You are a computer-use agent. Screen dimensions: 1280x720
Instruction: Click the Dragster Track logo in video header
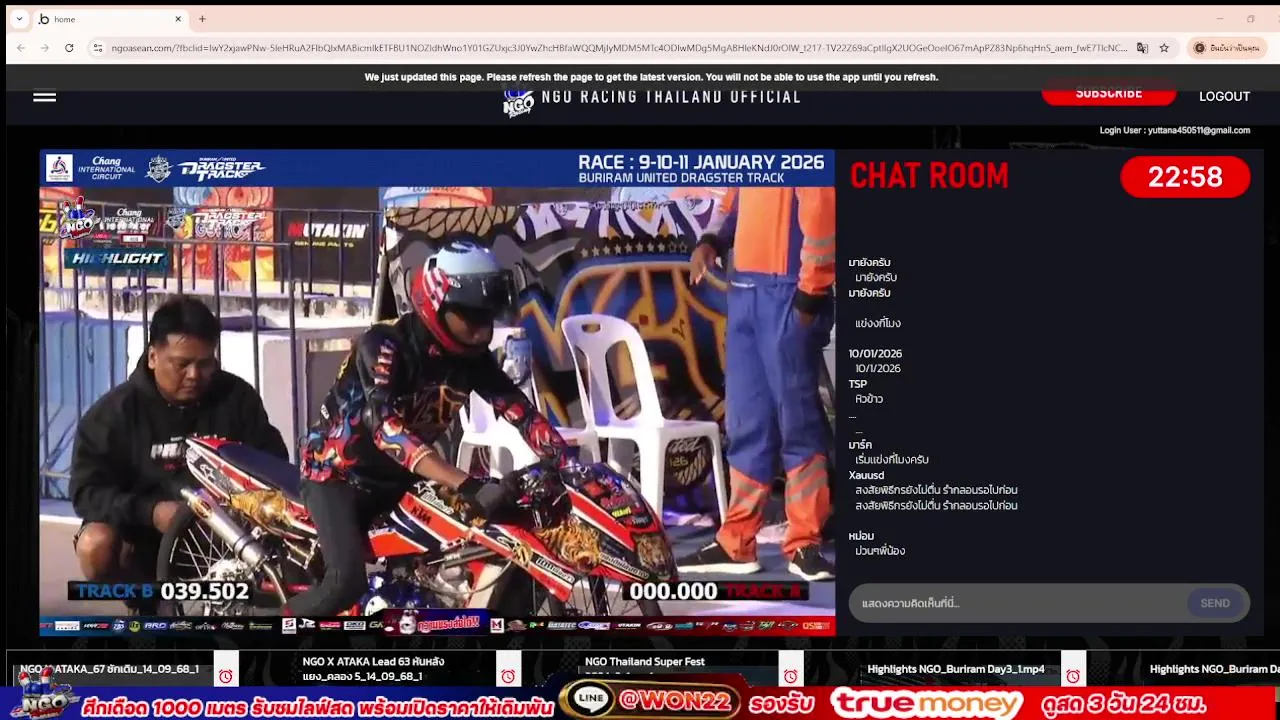[221, 169]
